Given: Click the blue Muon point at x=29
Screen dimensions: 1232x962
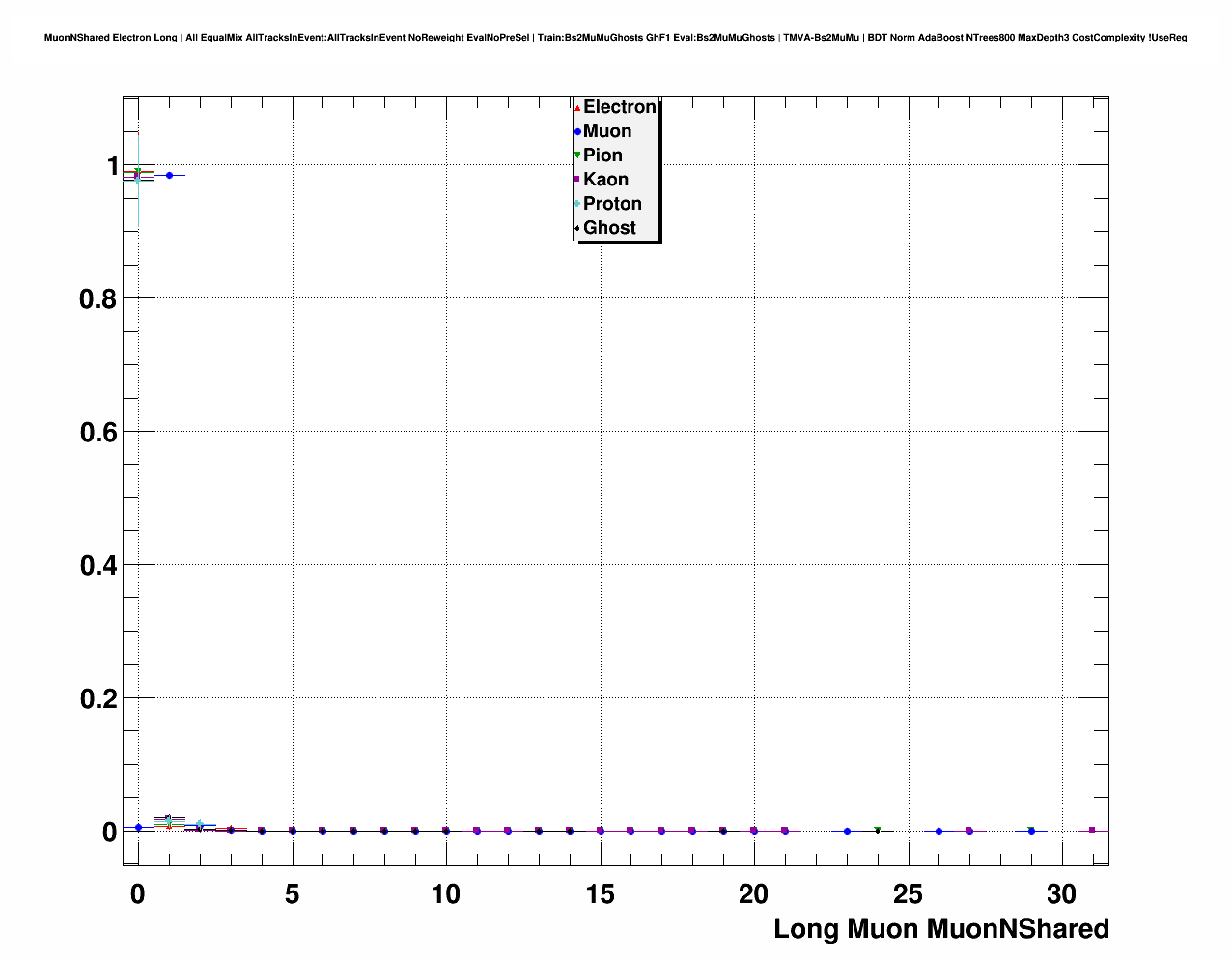Looking at the screenshot, I should [1031, 831].
